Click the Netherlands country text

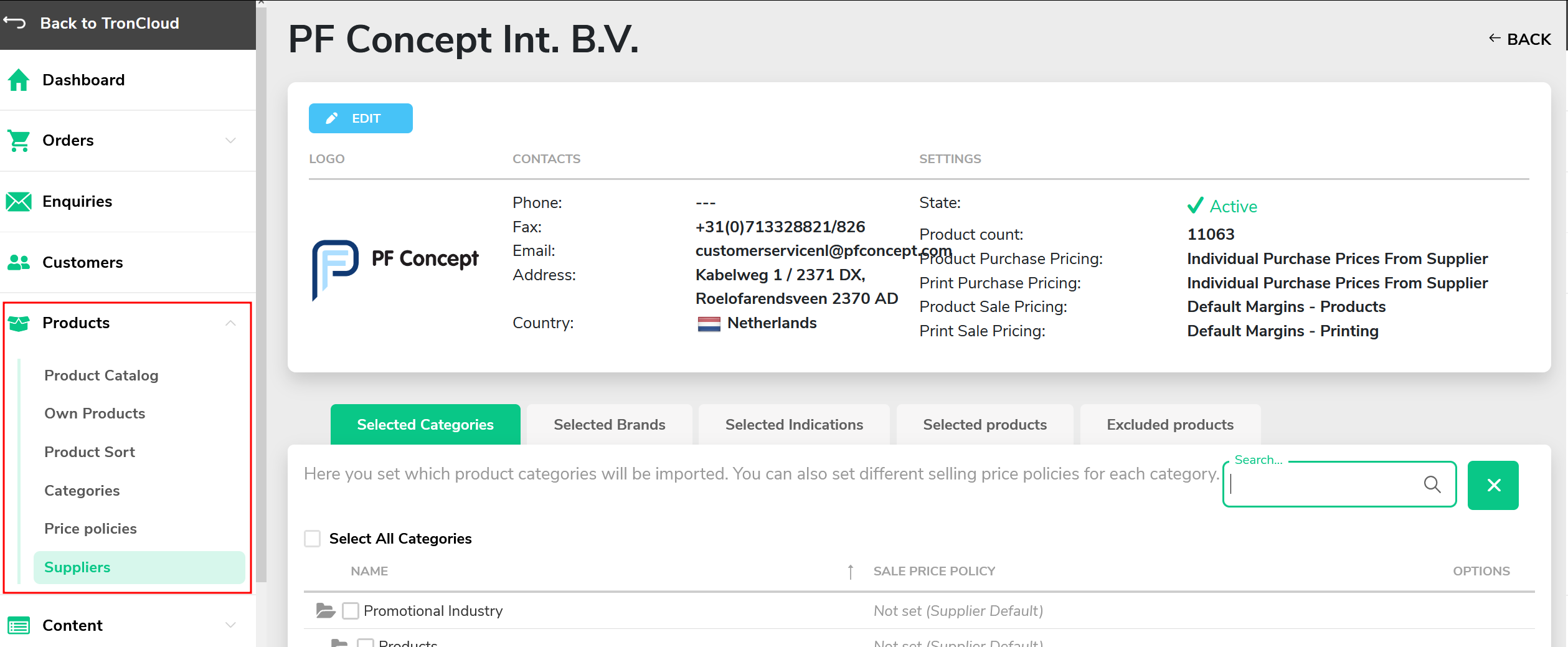tap(772, 323)
